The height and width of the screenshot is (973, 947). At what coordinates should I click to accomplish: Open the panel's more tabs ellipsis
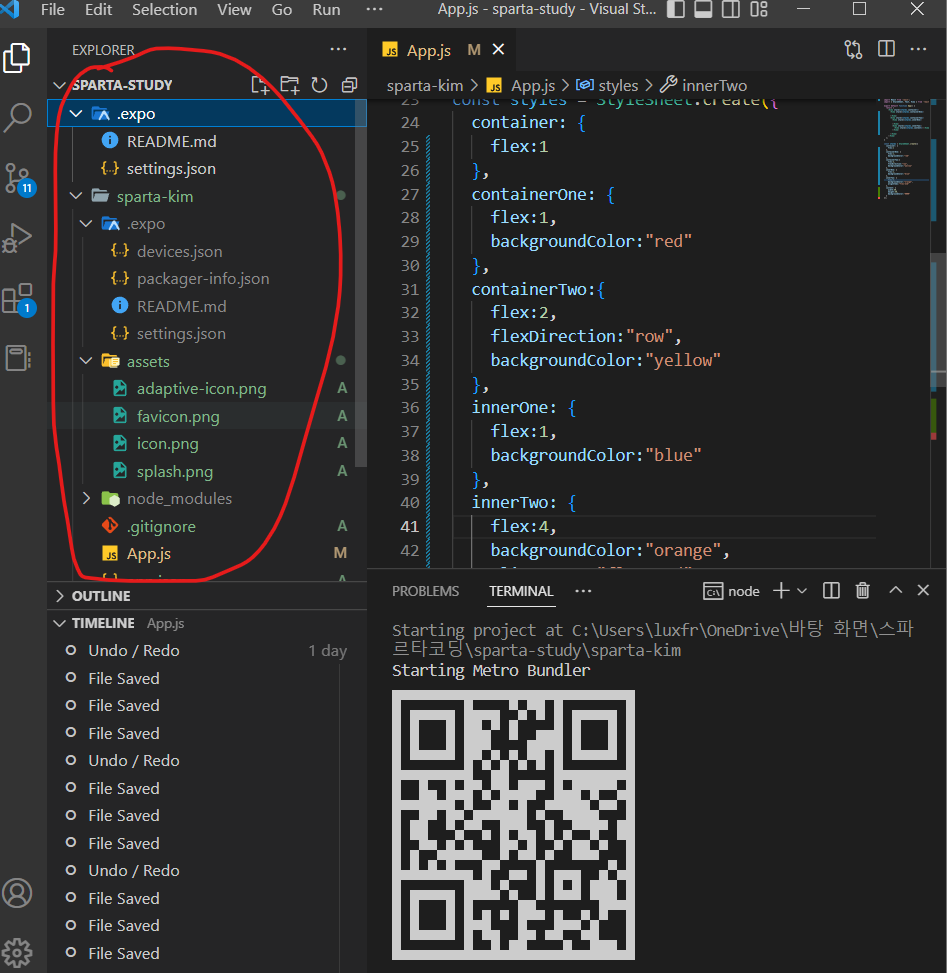click(x=583, y=591)
